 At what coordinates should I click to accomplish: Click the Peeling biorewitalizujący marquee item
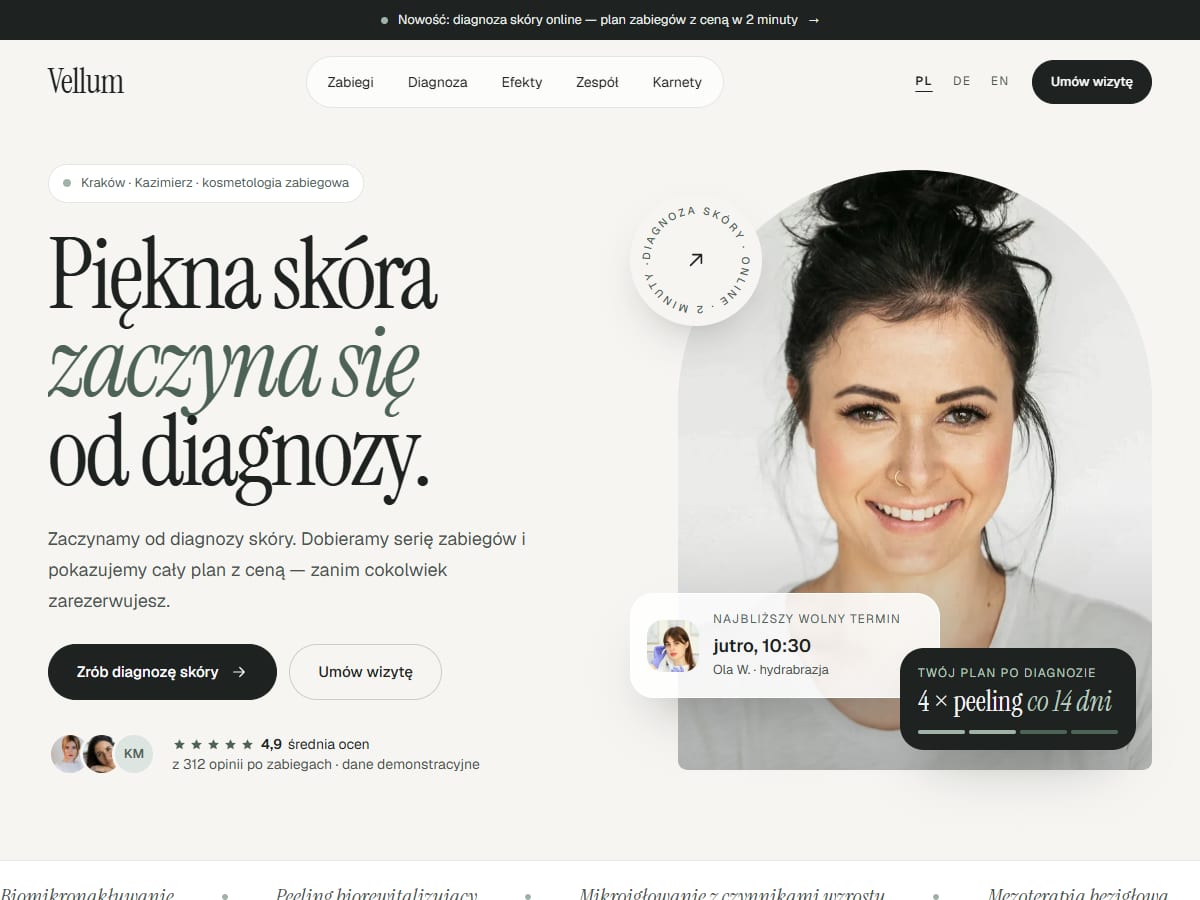click(x=376, y=894)
